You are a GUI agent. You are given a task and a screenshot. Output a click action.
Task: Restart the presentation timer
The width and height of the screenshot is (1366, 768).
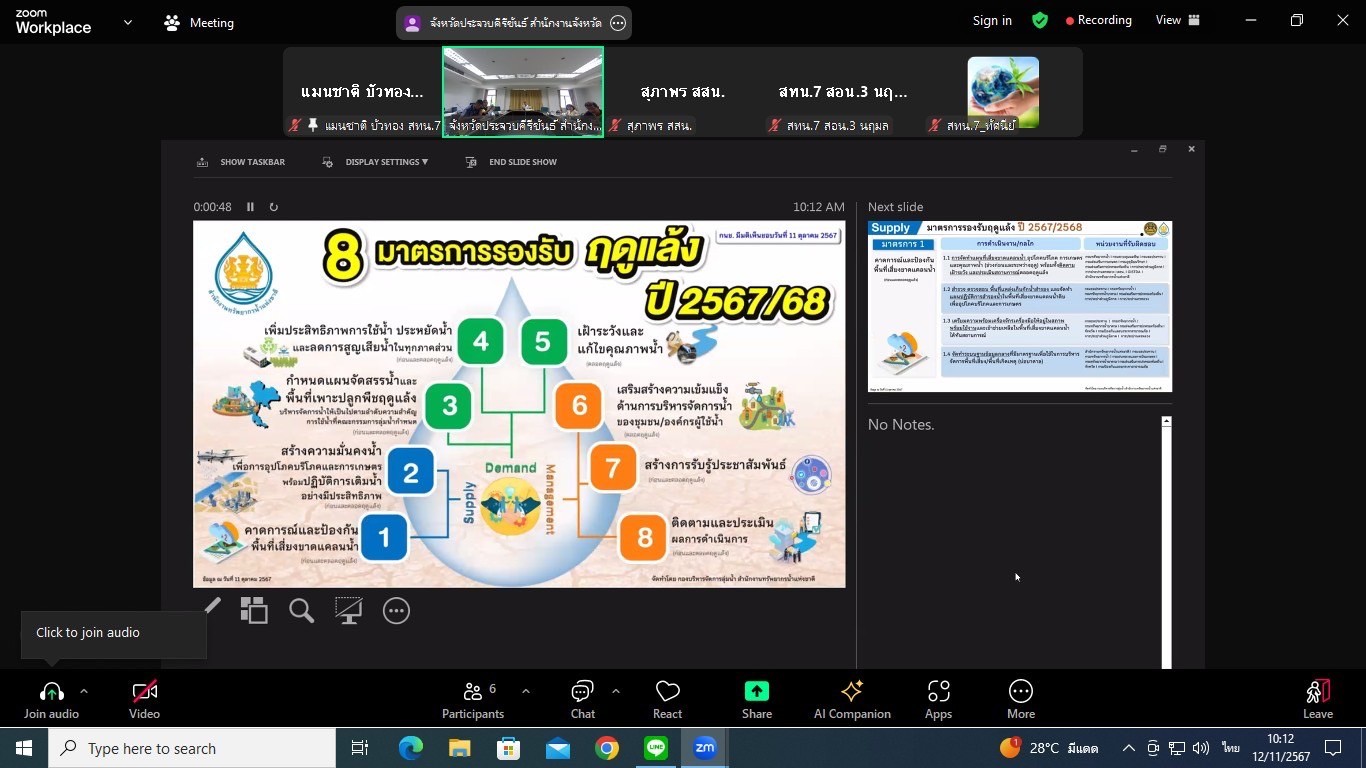(x=273, y=207)
